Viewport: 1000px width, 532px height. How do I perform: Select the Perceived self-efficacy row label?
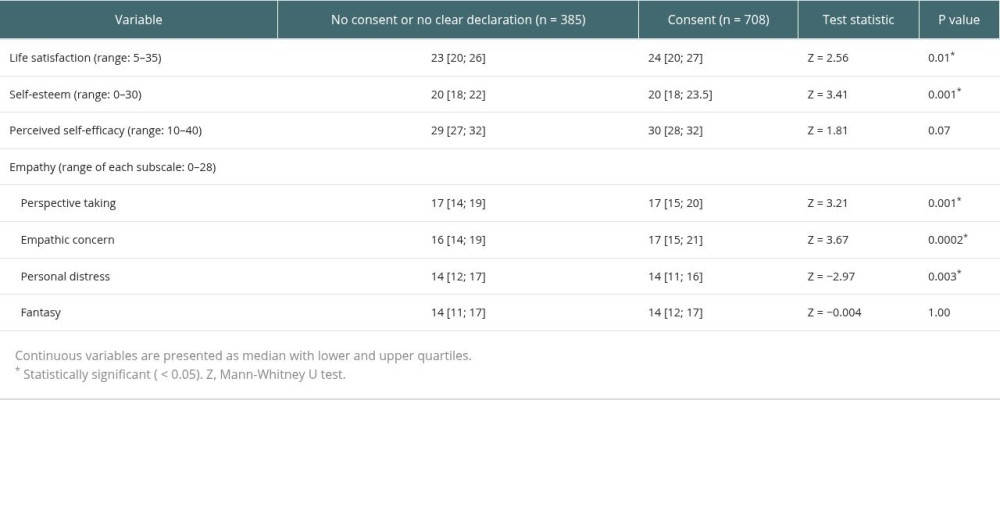[x=105, y=131]
